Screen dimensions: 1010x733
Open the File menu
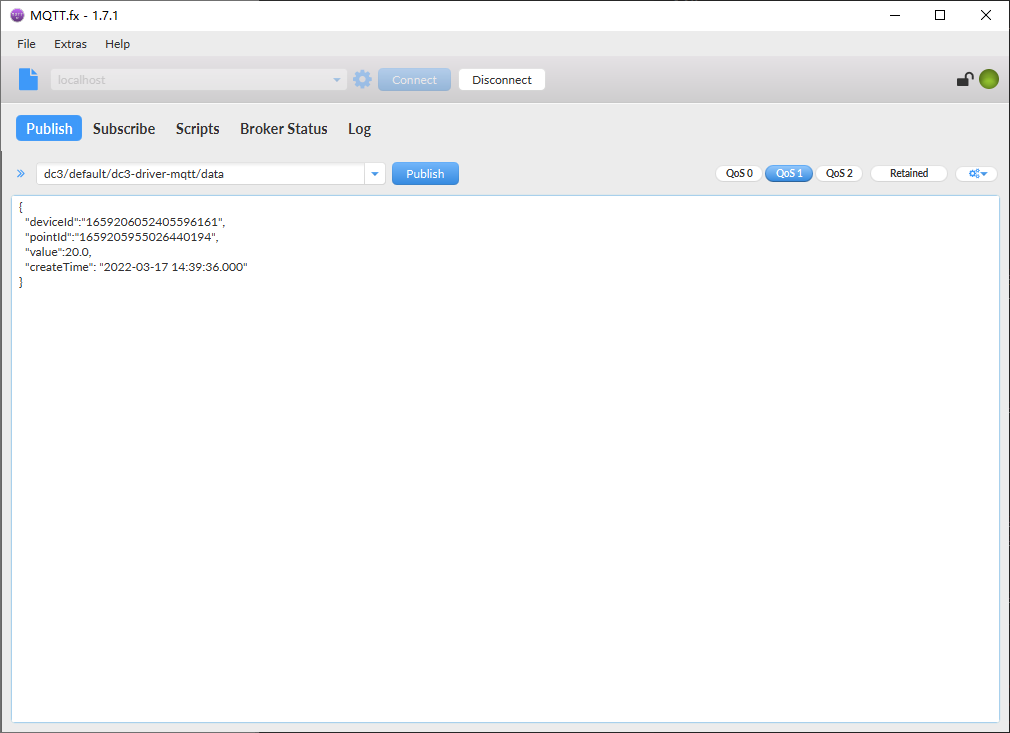(26, 44)
